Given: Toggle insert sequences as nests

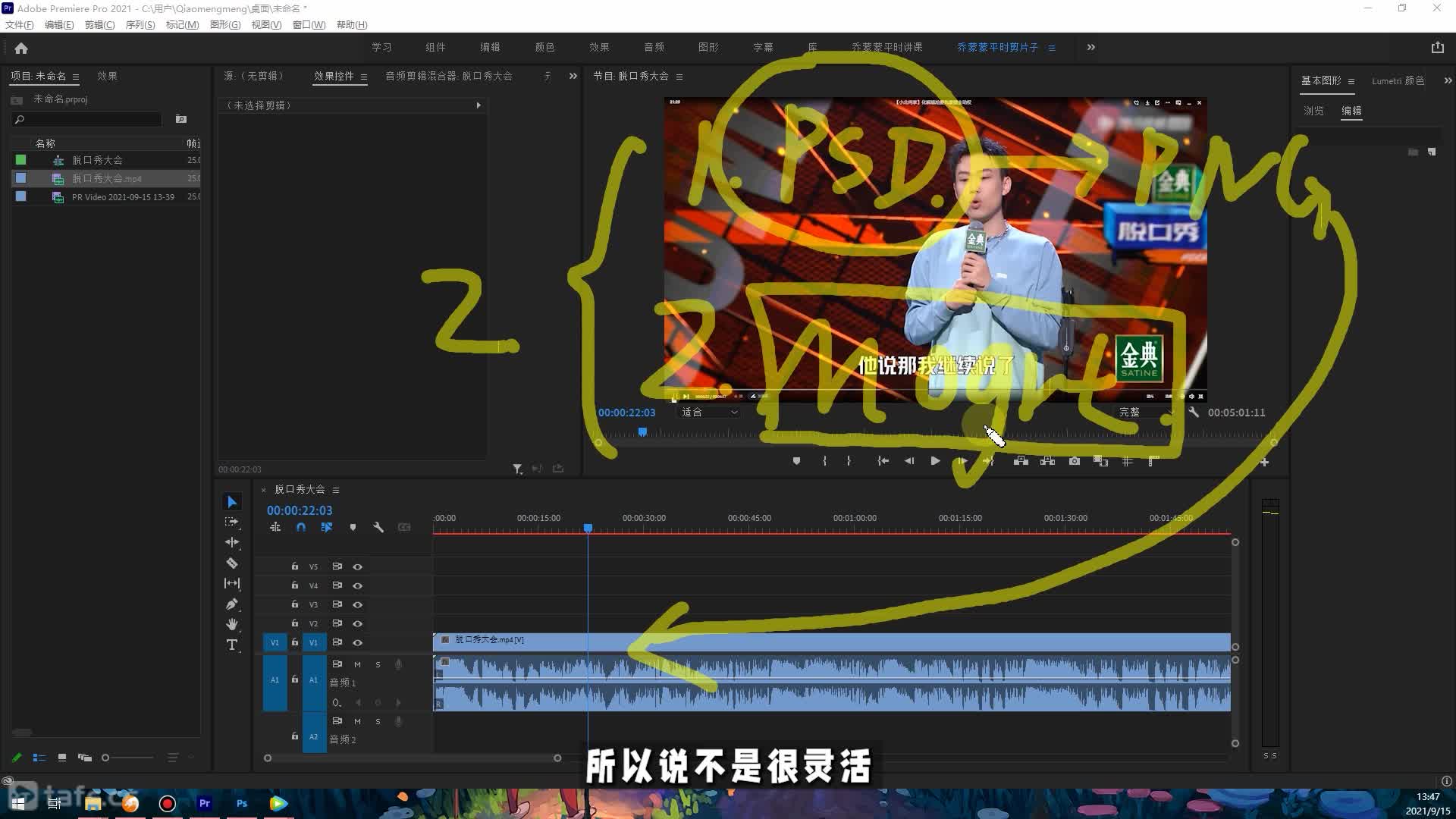Looking at the screenshot, I should [275, 527].
